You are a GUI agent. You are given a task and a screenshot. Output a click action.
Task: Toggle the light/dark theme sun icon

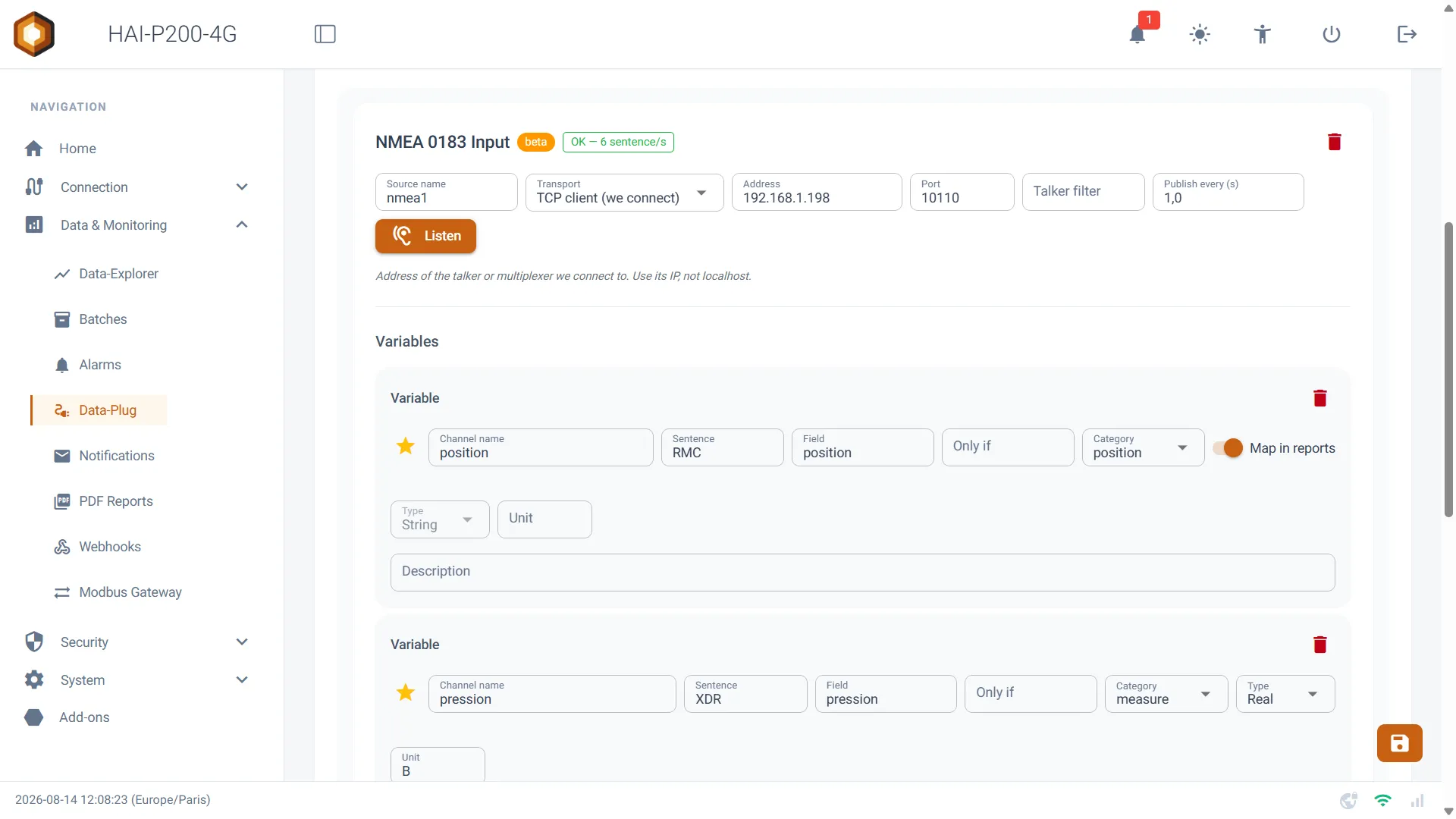pos(1200,34)
